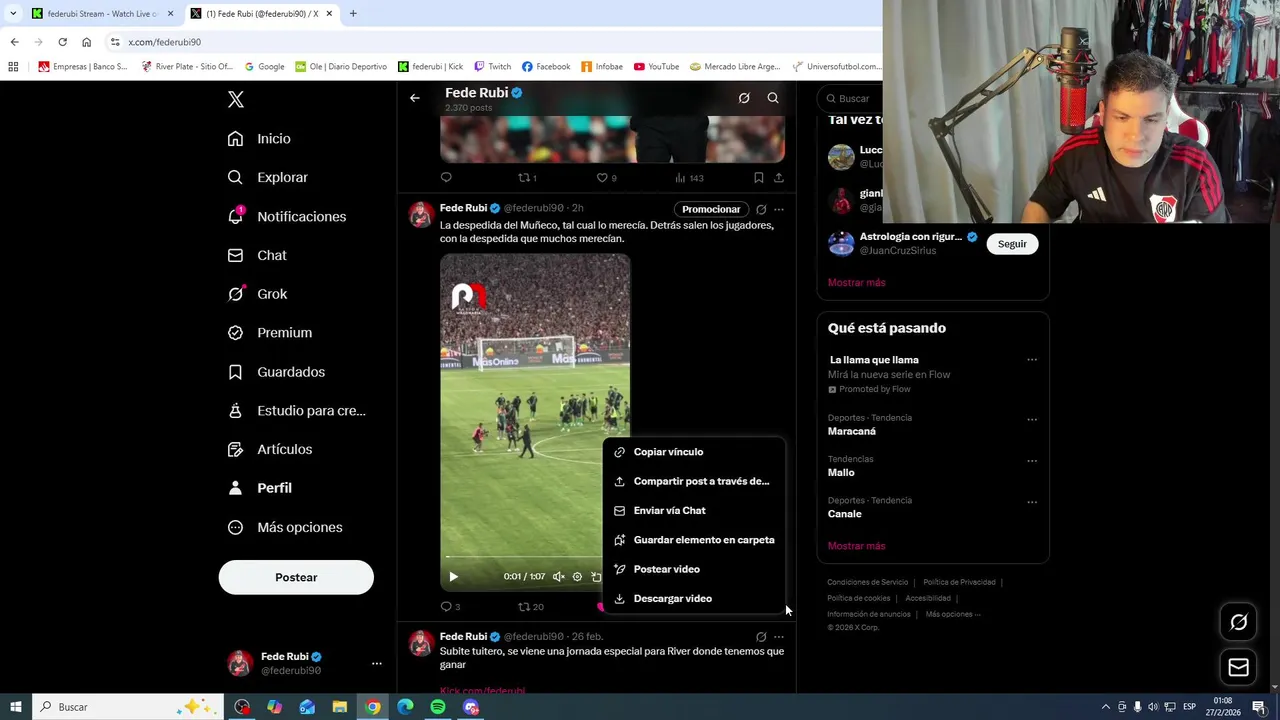Select Guardar elemento en carpeta
Viewport: 1280px width, 720px height.
click(x=694, y=540)
